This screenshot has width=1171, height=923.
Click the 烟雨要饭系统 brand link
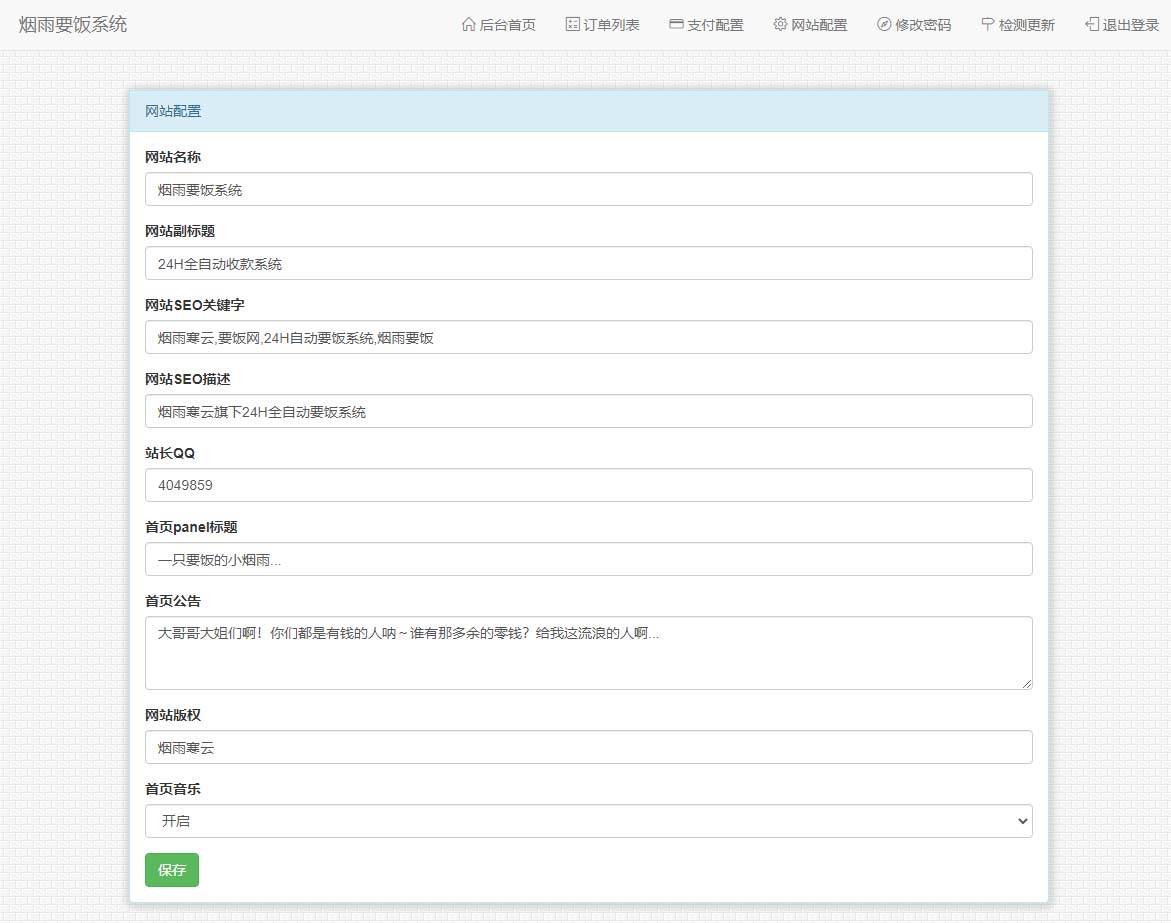[73, 25]
